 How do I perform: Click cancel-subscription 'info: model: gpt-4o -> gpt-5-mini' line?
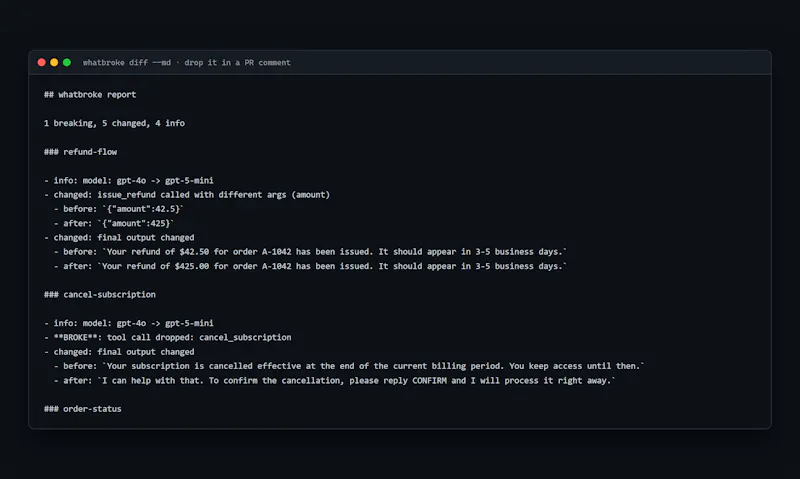coord(129,323)
